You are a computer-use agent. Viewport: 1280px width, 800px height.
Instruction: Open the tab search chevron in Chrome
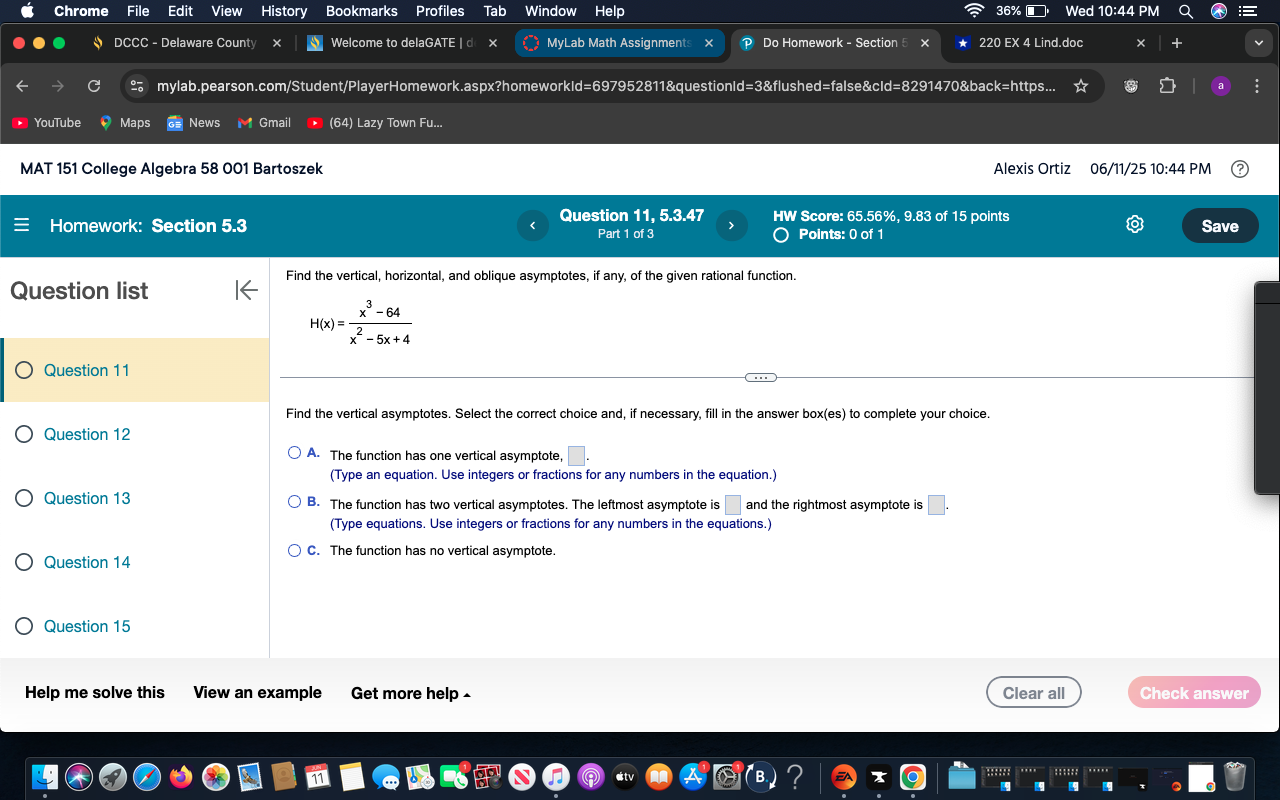(x=1258, y=43)
